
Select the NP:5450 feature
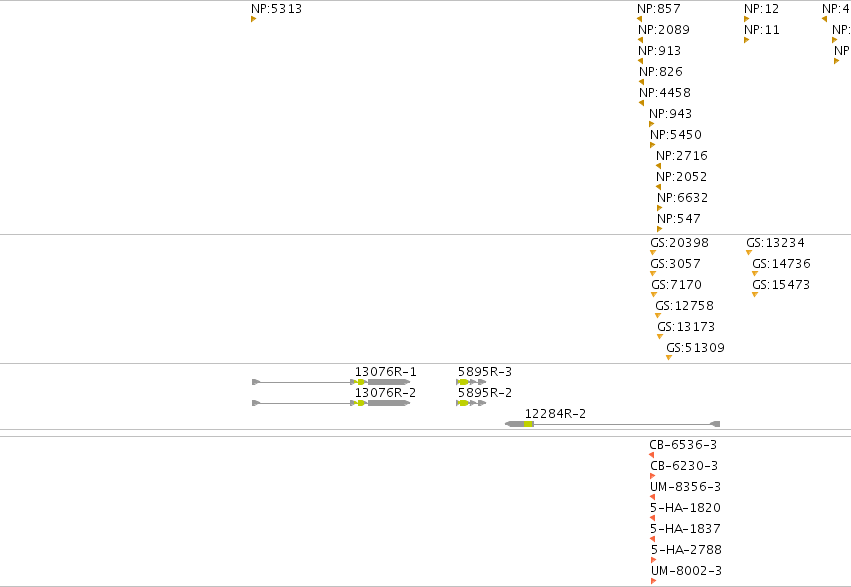[x=676, y=135]
